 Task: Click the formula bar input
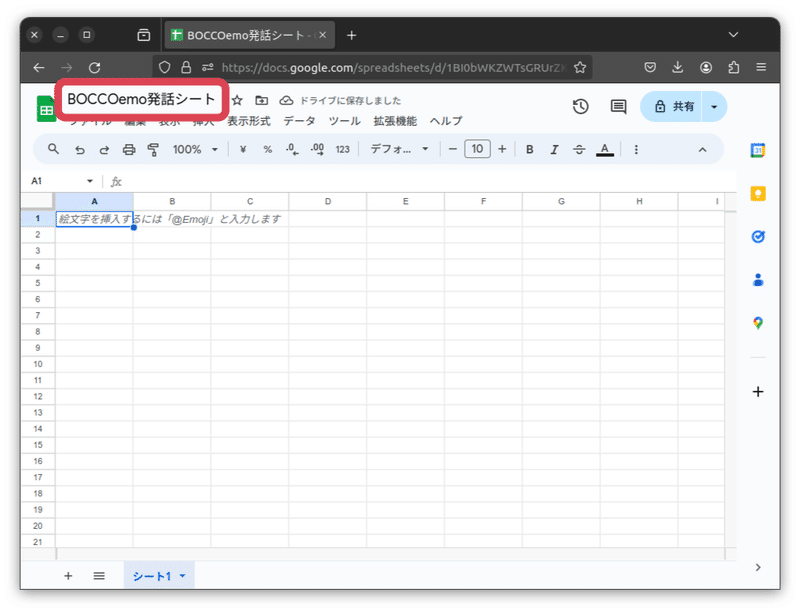click(429, 182)
